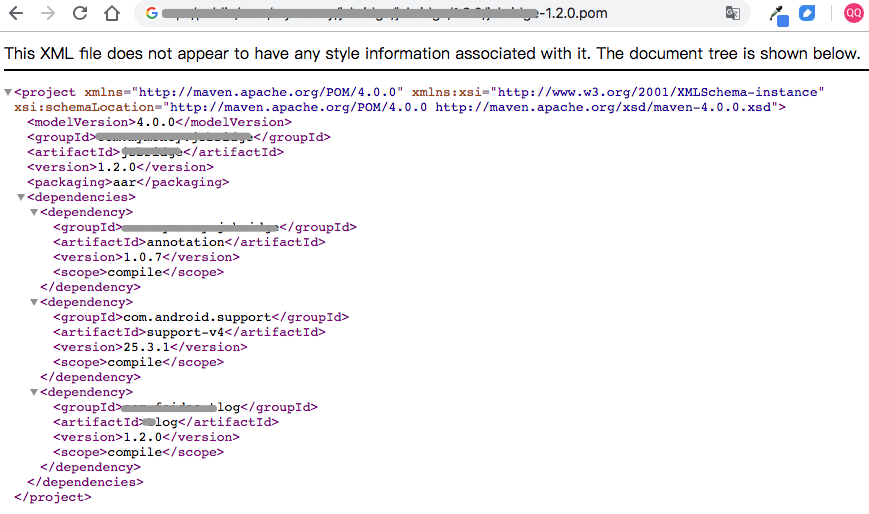Click the artifactId support-v4 line
Screen dimensions: 869x514
(190, 332)
